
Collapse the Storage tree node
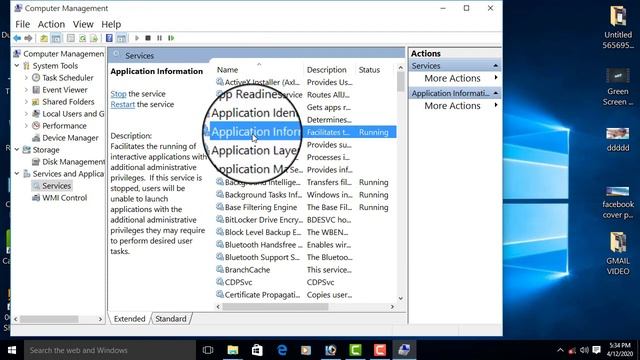point(17,150)
